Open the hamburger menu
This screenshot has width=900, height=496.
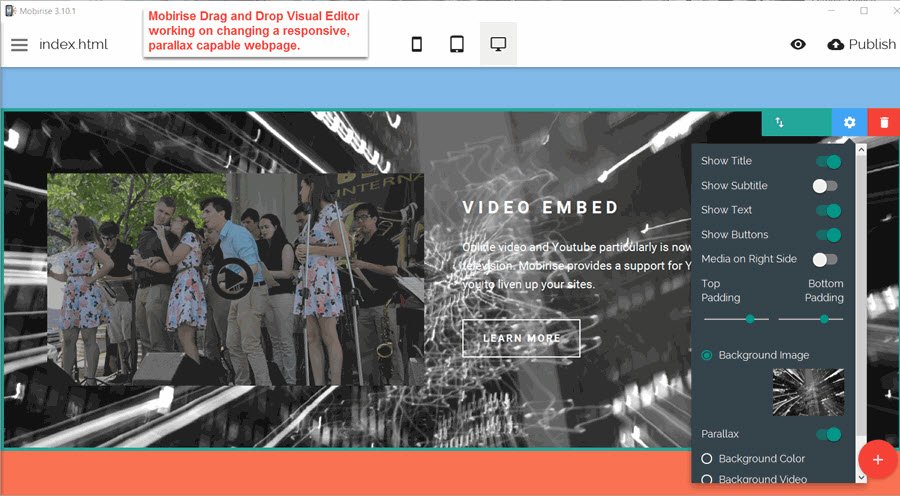(x=19, y=45)
